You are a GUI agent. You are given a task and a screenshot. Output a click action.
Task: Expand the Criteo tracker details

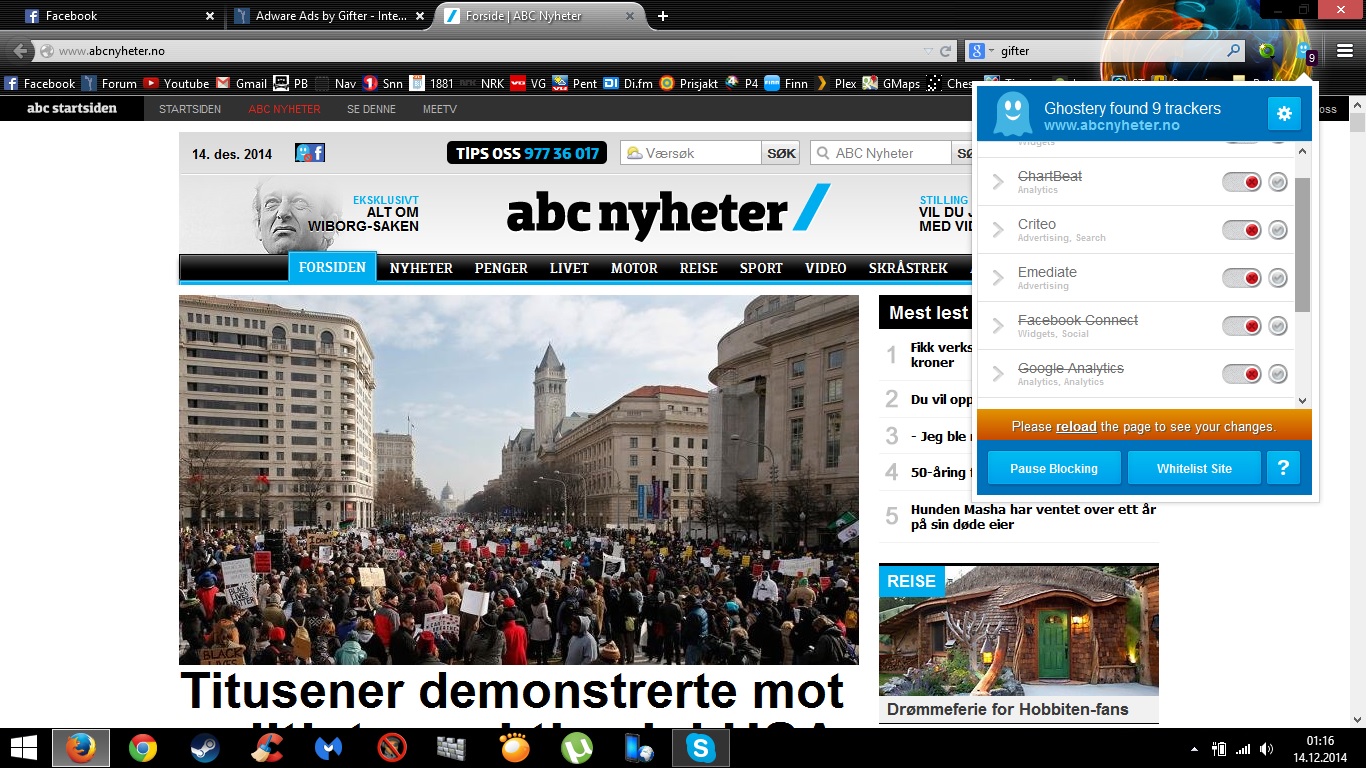998,230
